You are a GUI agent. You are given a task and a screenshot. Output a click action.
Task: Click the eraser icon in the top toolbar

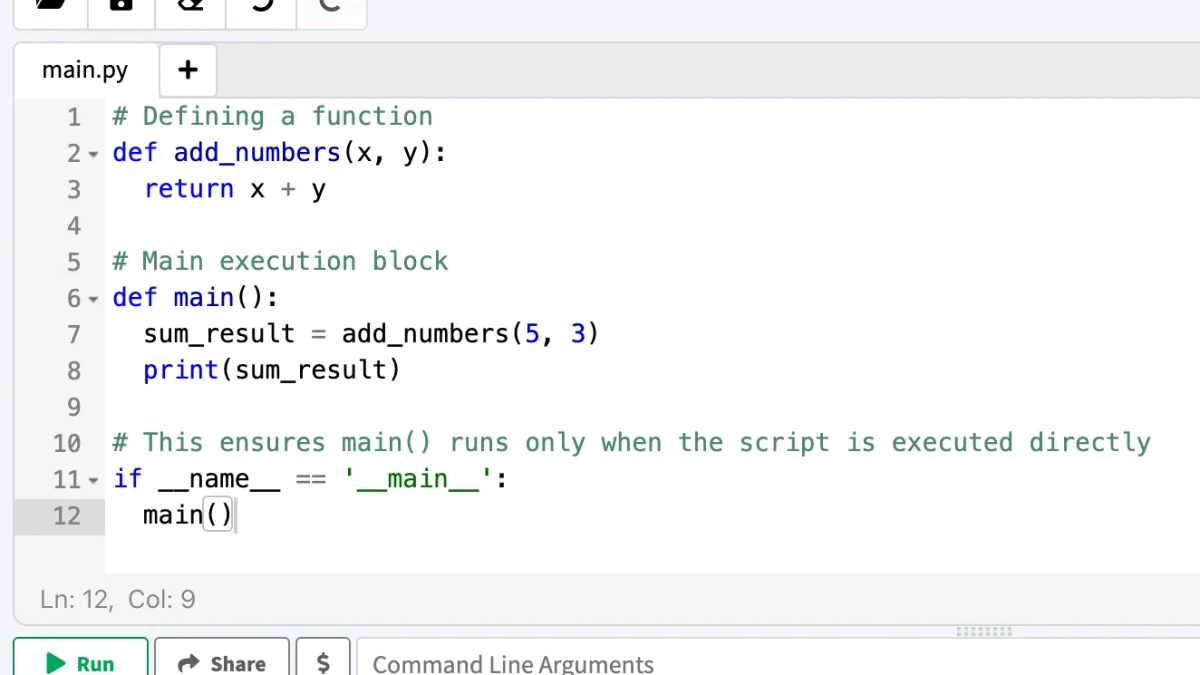point(190,4)
